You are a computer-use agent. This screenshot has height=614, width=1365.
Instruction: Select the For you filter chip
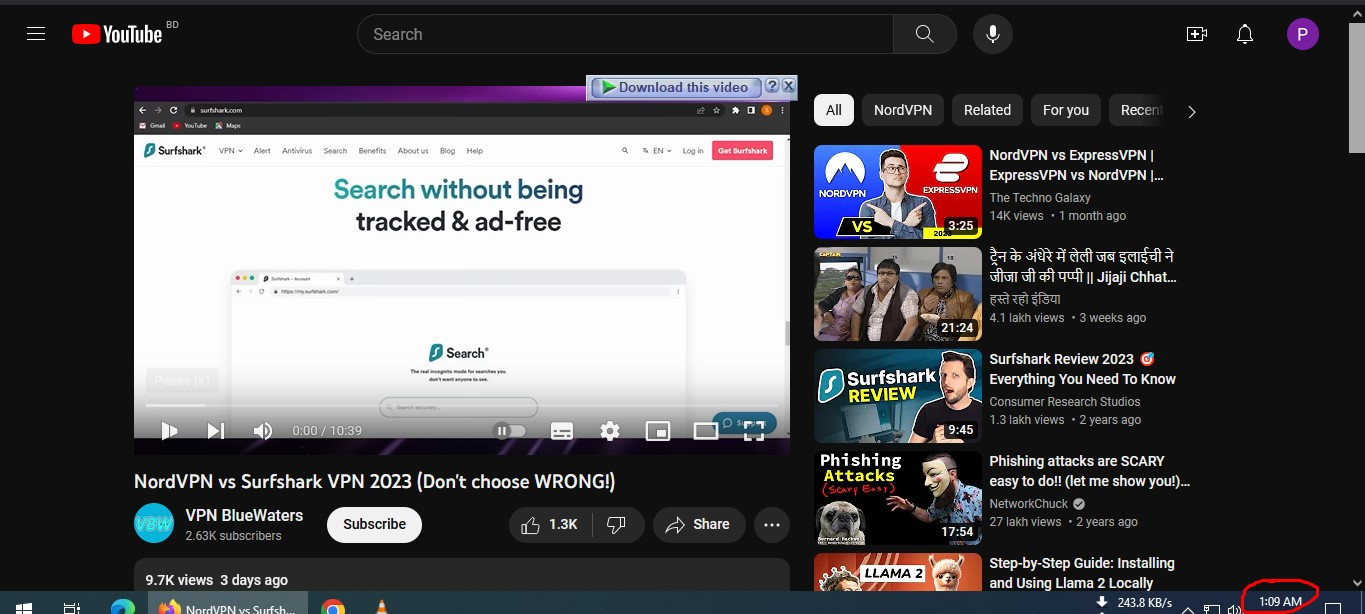tap(1066, 110)
